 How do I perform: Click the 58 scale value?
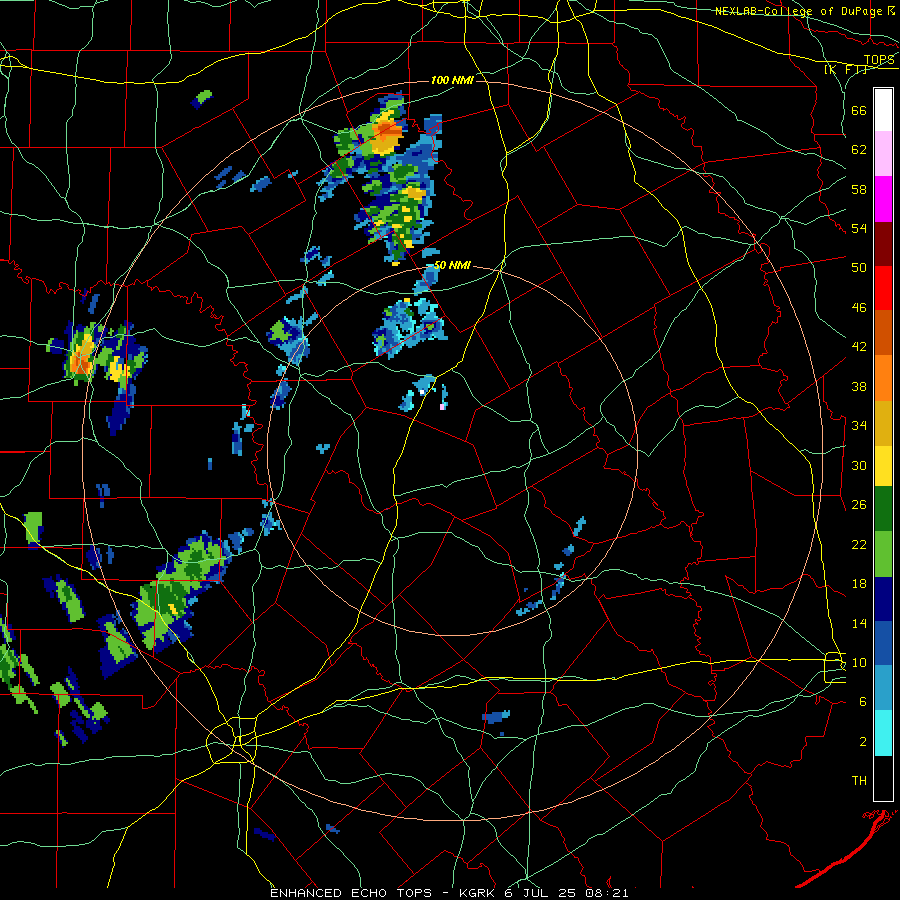coord(859,189)
